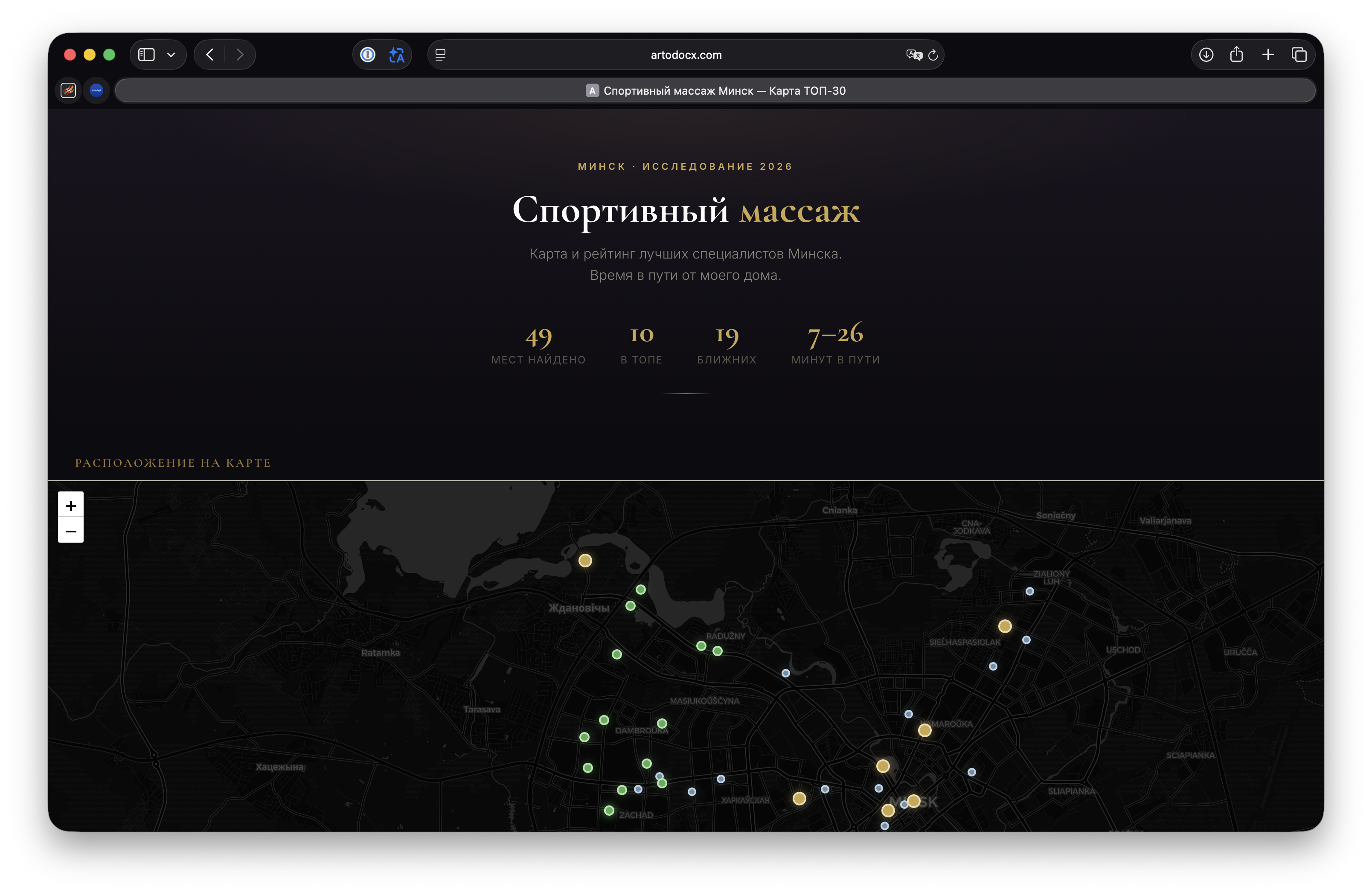Go back to the previous page

tap(210, 55)
